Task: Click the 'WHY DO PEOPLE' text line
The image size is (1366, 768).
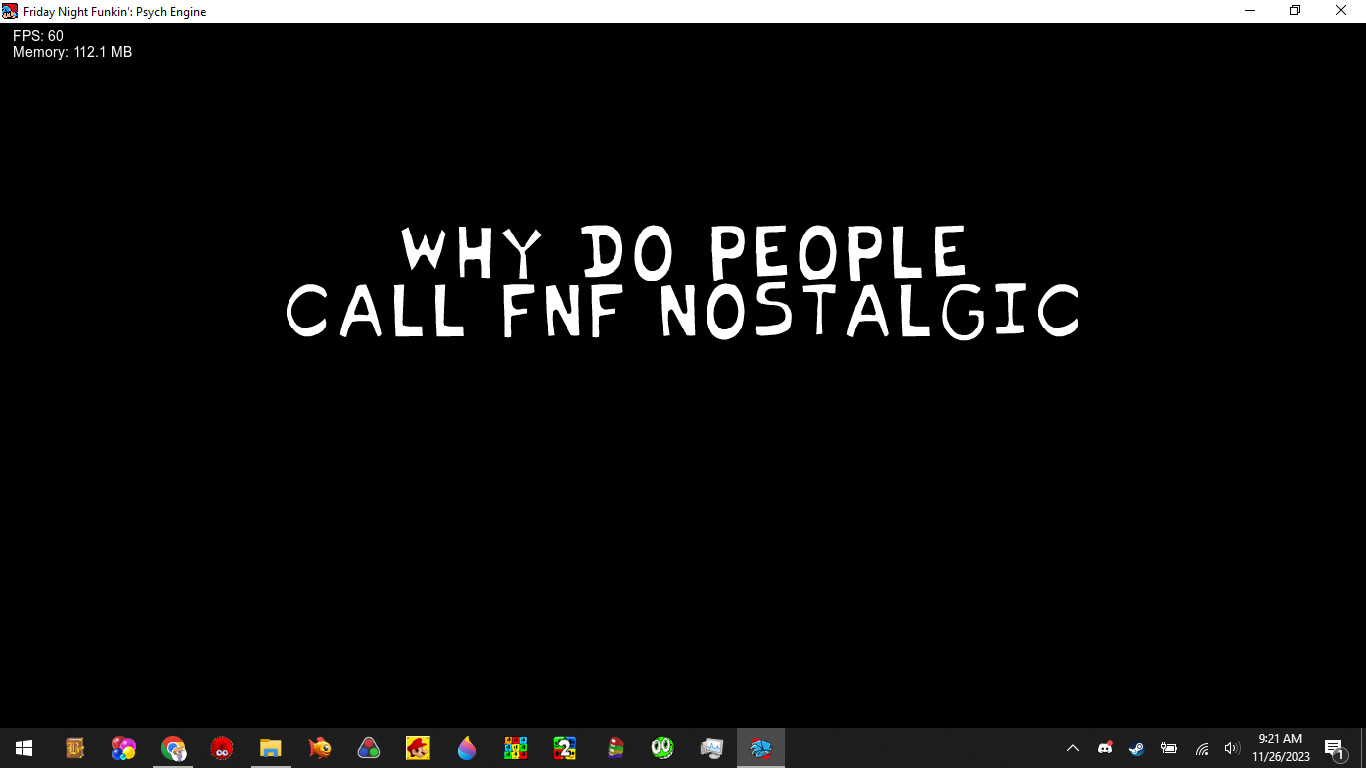Action: pyautogui.click(x=684, y=252)
